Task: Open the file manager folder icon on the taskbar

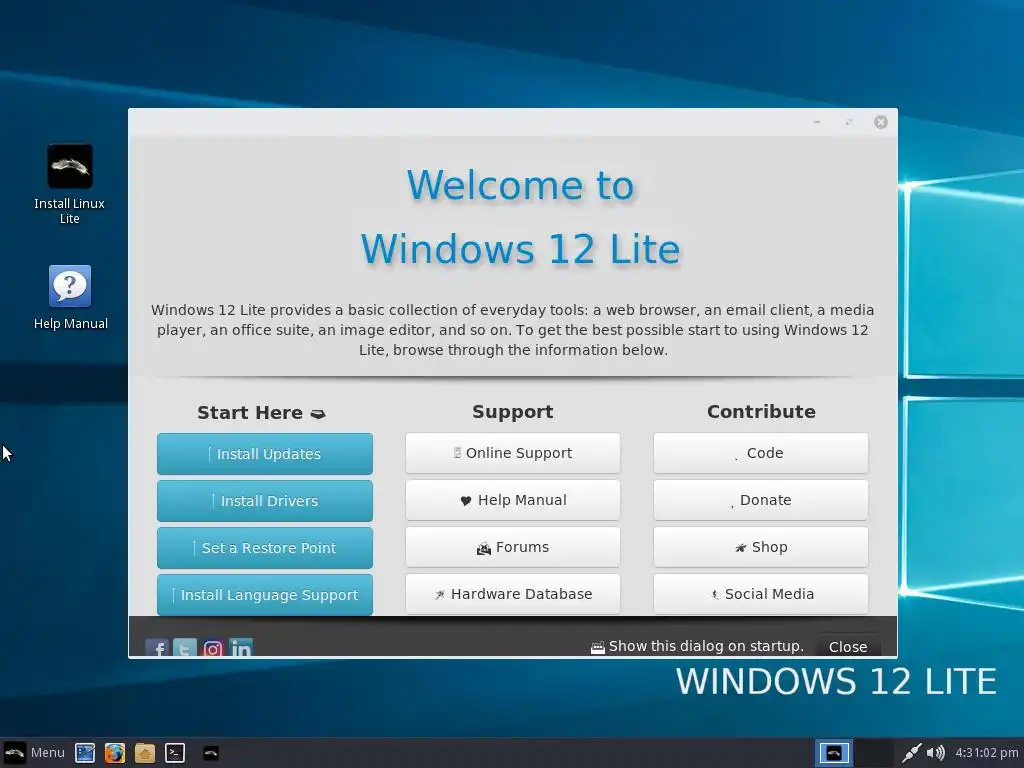Action: (145, 753)
